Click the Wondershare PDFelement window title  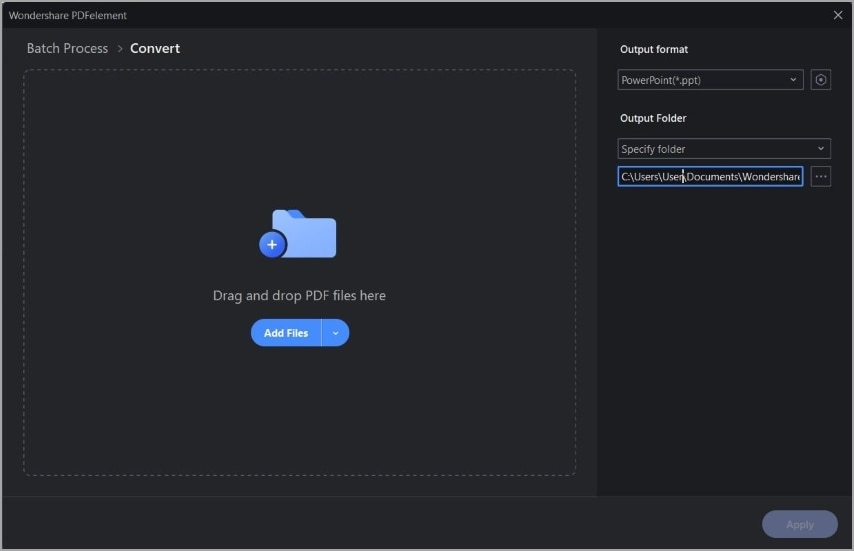pyautogui.click(x=68, y=15)
